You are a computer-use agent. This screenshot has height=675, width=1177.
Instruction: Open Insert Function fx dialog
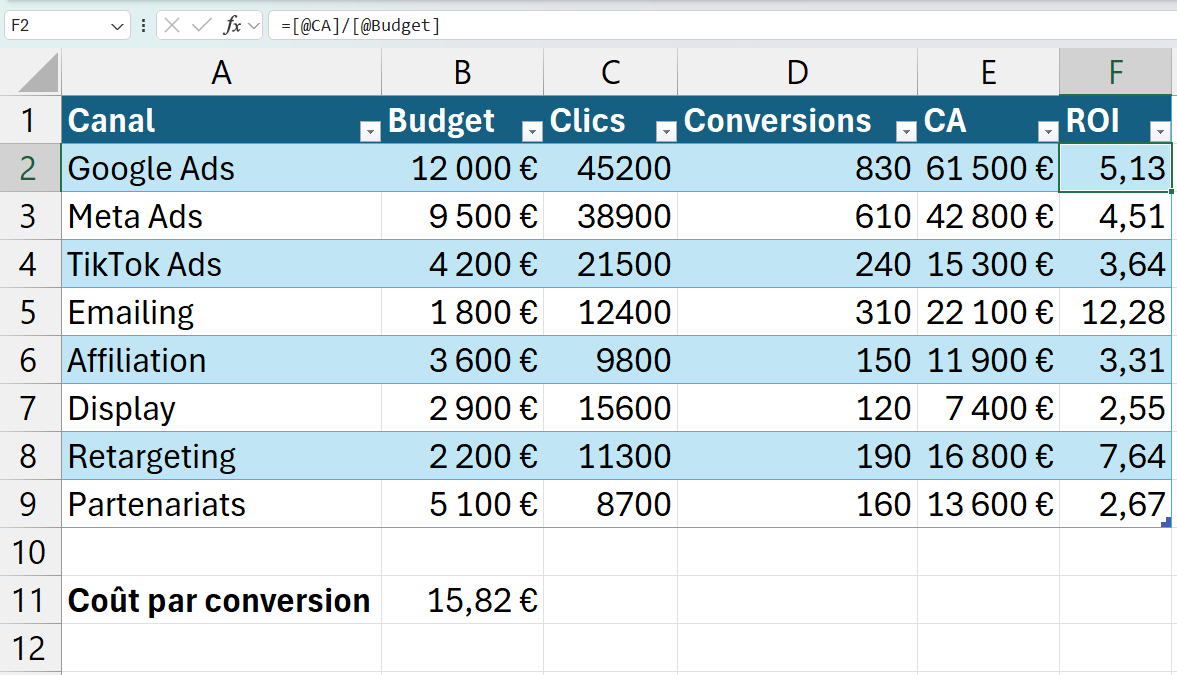pos(232,26)
